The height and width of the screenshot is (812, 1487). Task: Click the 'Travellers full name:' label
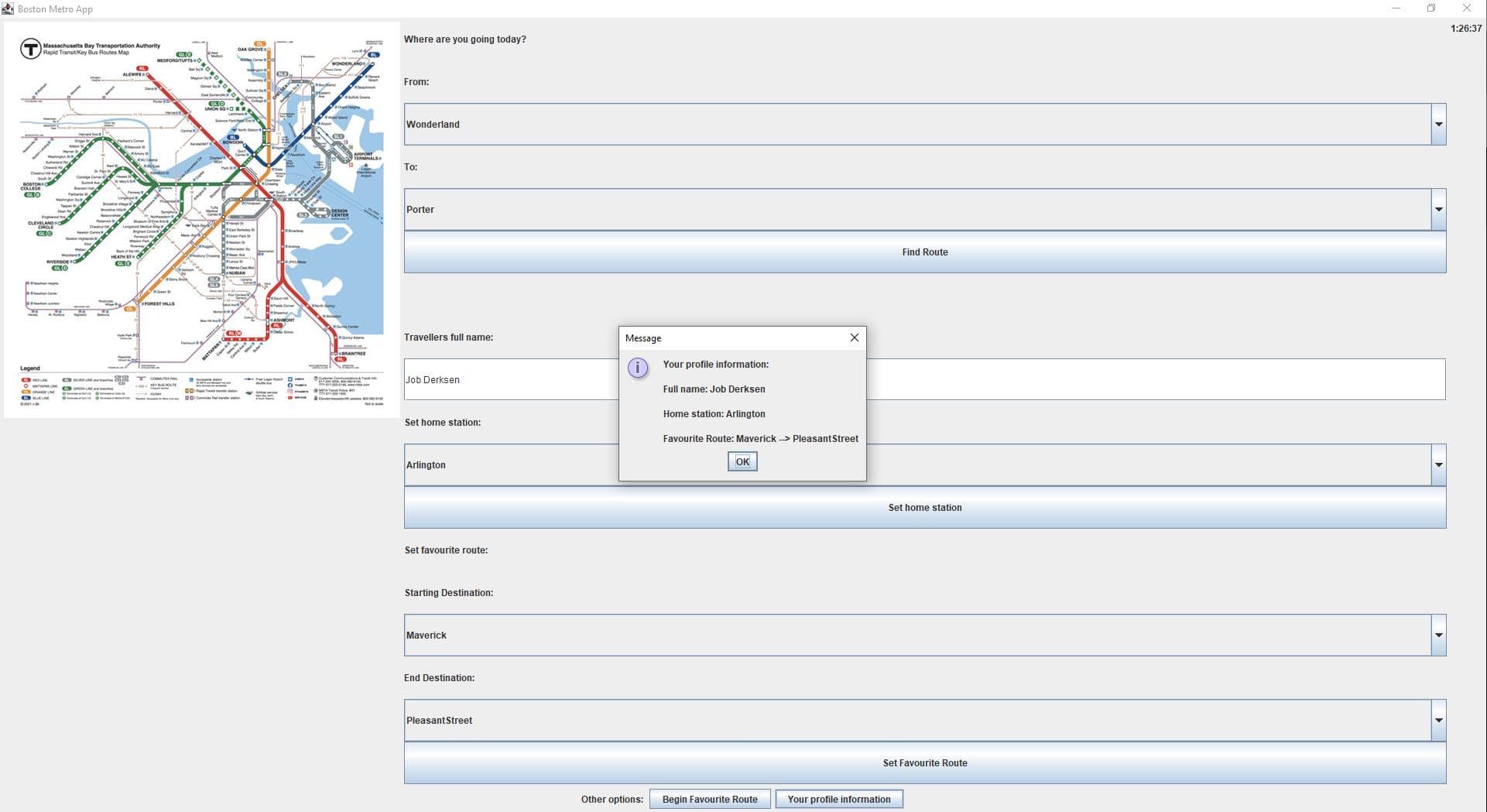pyautogui.click(x=449, y=337)
